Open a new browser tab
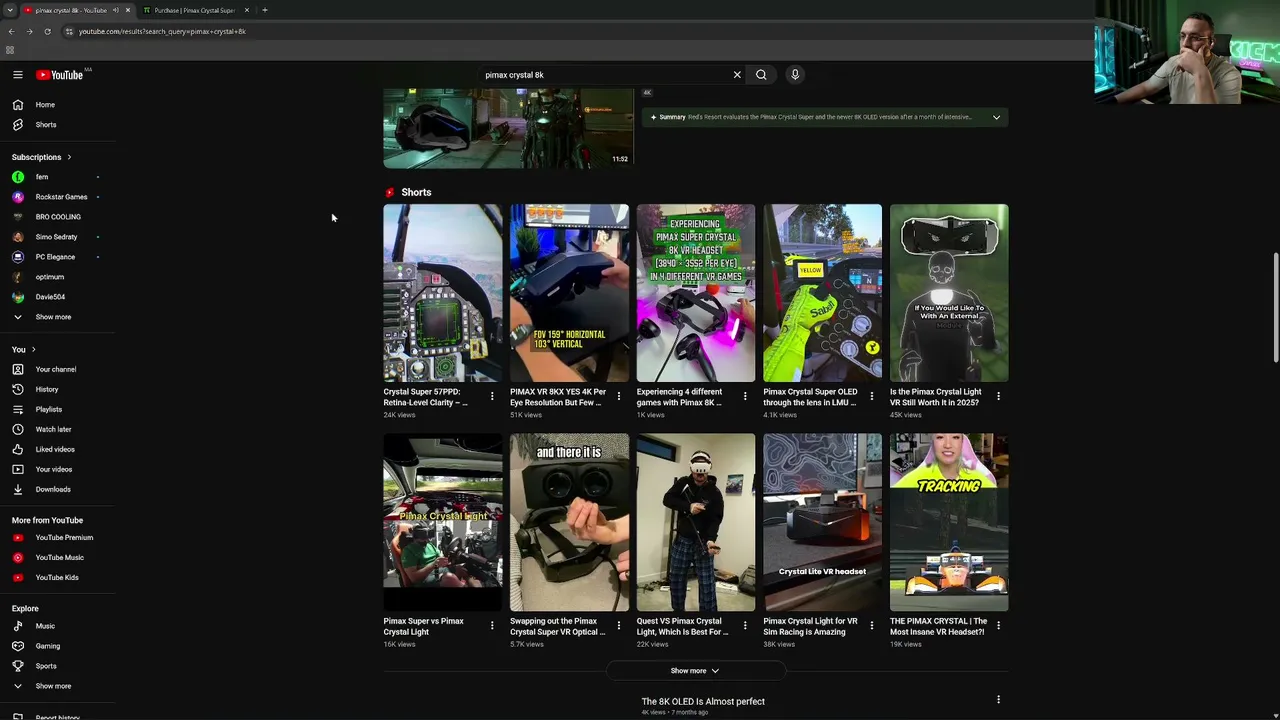This screenshot has height=720, width=1280. tap(265, 10)
